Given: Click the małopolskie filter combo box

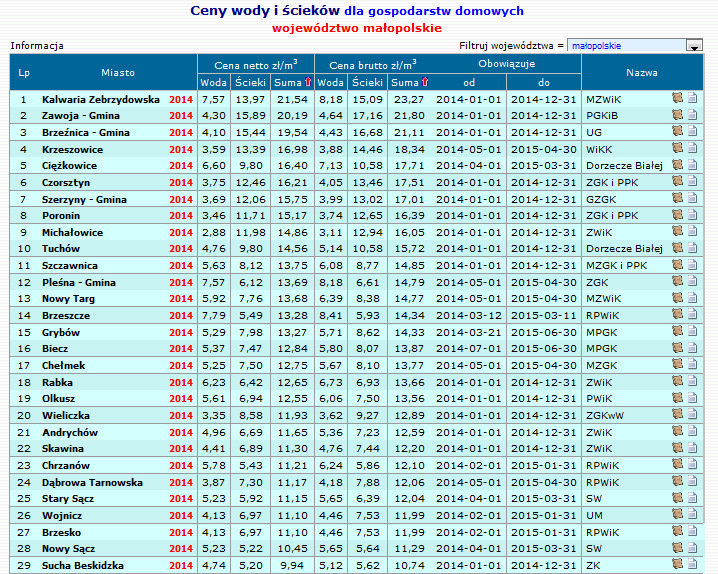Looking at the screenshot, I should pos(625,46).
